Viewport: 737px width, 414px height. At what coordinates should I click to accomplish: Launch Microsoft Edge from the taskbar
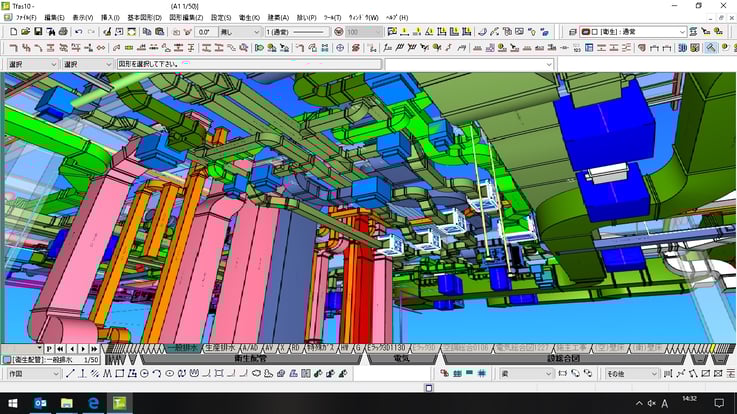point(93,403)
